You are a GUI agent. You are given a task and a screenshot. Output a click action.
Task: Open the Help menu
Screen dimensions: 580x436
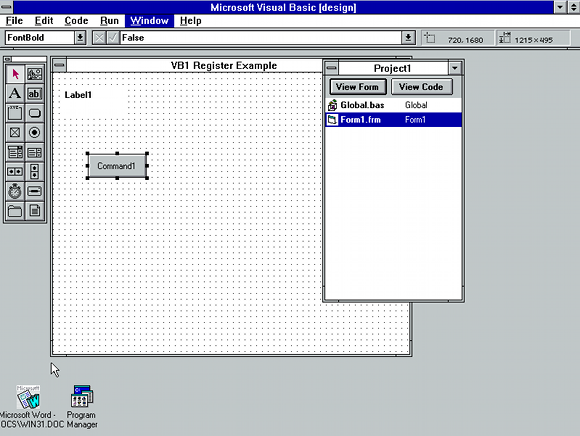[190, 21]
